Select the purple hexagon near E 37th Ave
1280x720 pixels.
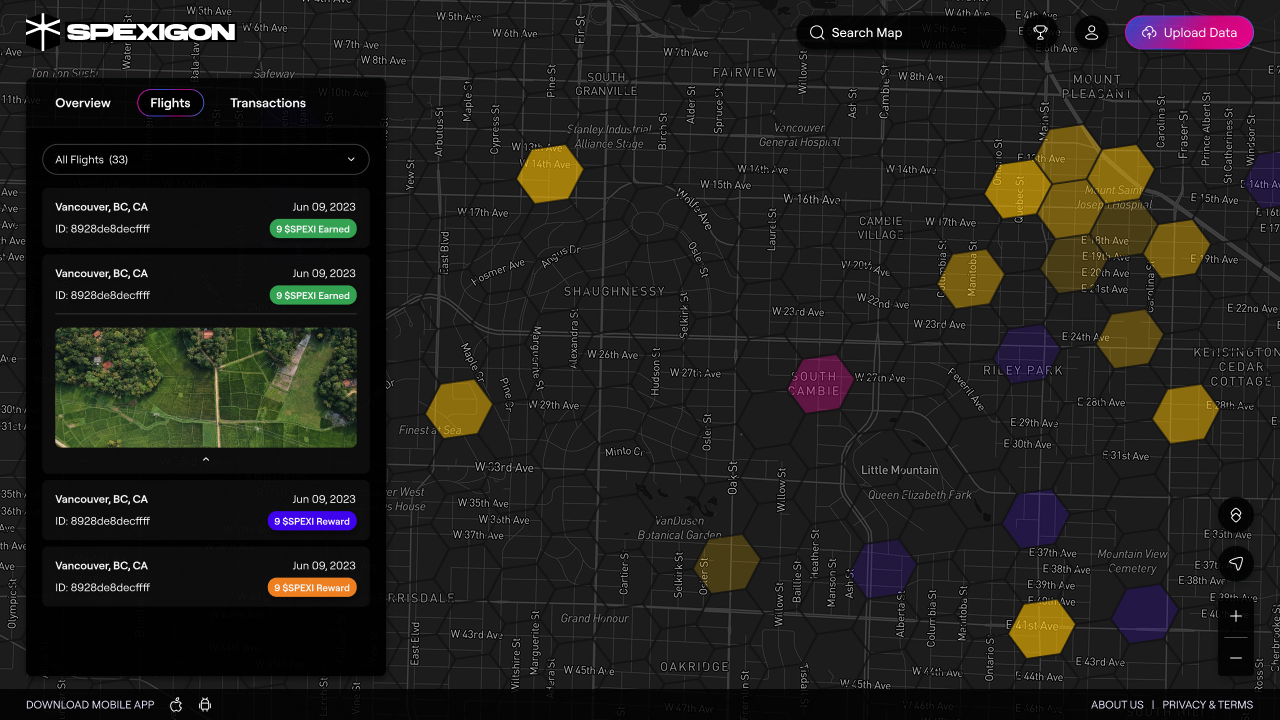[x=1037, y=520]
